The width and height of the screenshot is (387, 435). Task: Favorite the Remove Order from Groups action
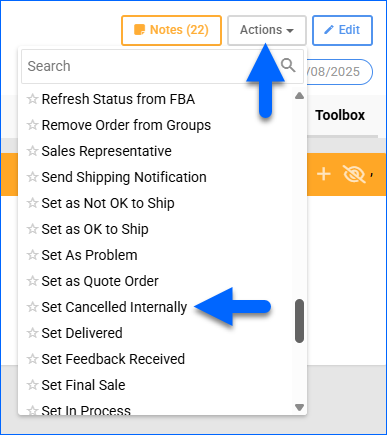32,125
